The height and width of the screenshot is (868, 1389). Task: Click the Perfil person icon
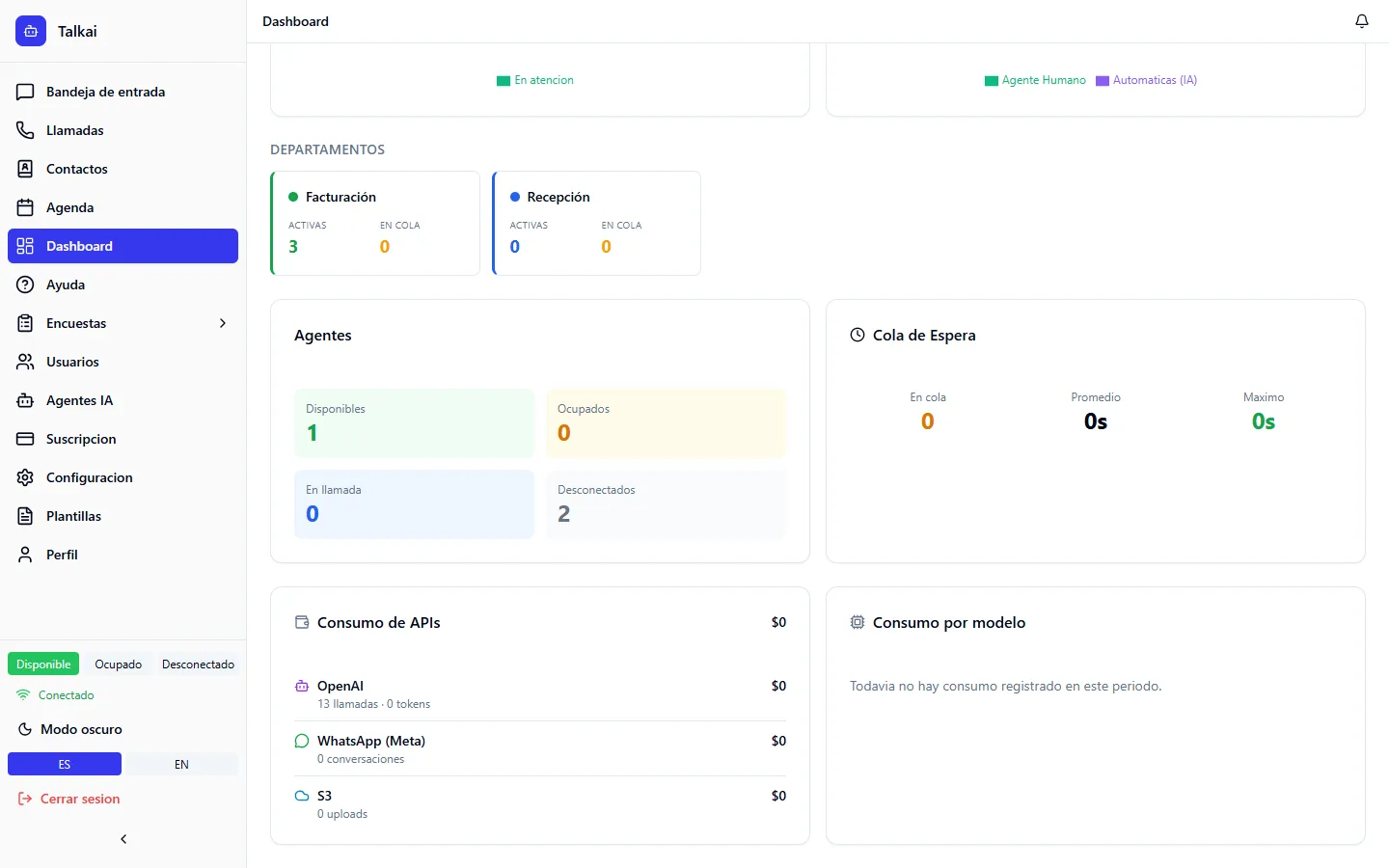click(25, 555)
